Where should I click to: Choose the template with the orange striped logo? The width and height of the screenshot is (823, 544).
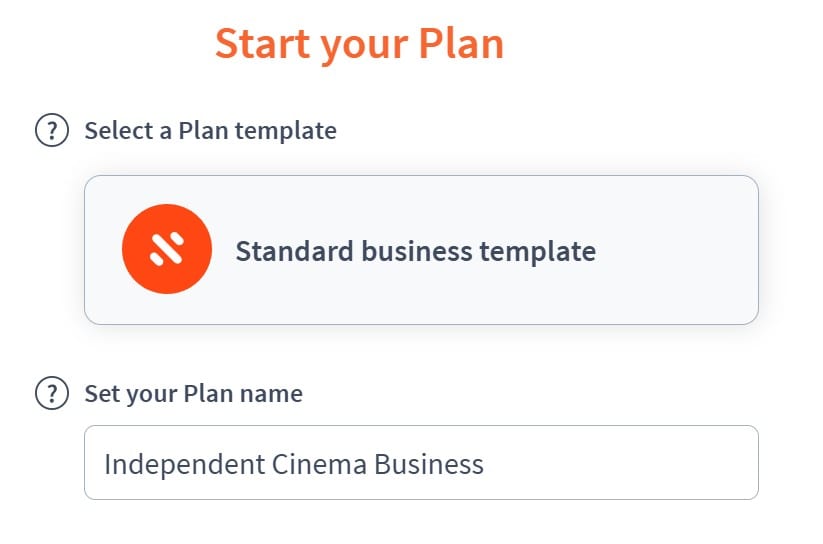(x=421, y=250)
